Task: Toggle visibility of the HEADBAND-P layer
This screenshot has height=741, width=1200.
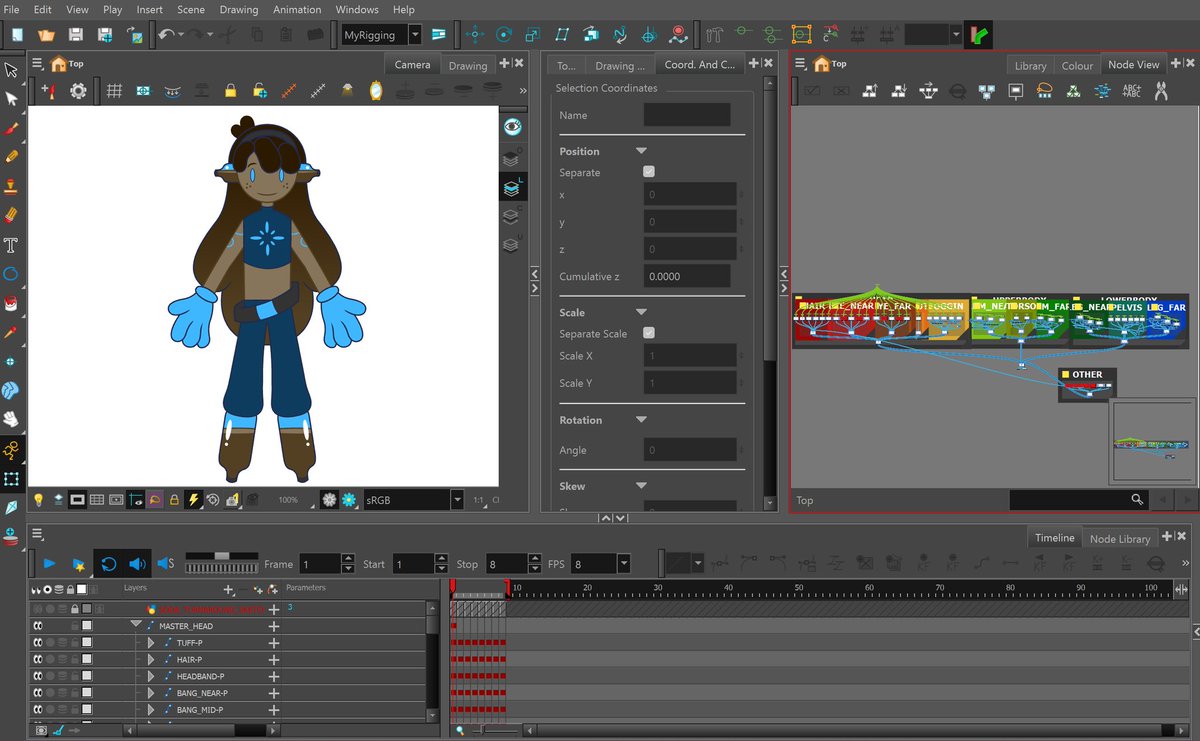Action: pyautogui.click(x=38, y=676)
